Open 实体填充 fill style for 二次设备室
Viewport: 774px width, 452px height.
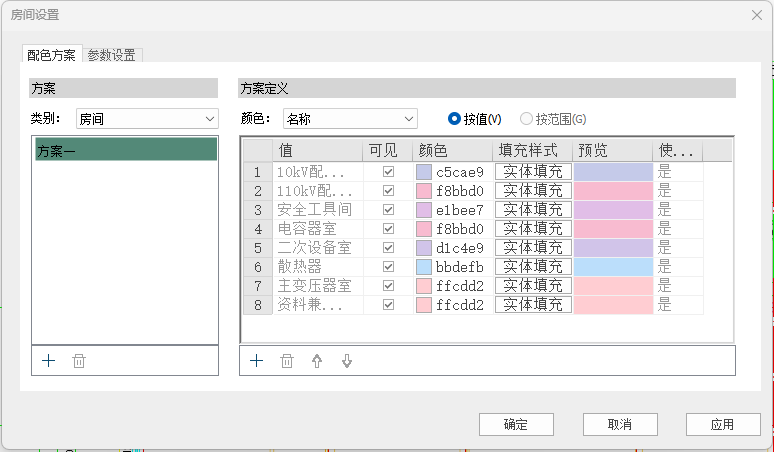click(533, 248)
